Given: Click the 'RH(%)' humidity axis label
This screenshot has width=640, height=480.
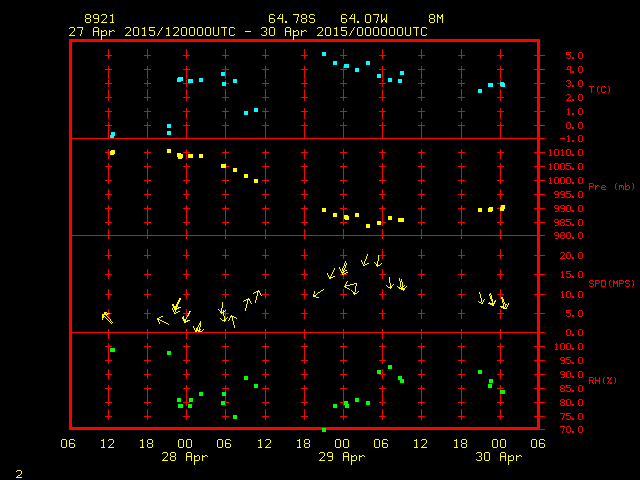Looking at the screenshot, I should (x=602, y=380).
